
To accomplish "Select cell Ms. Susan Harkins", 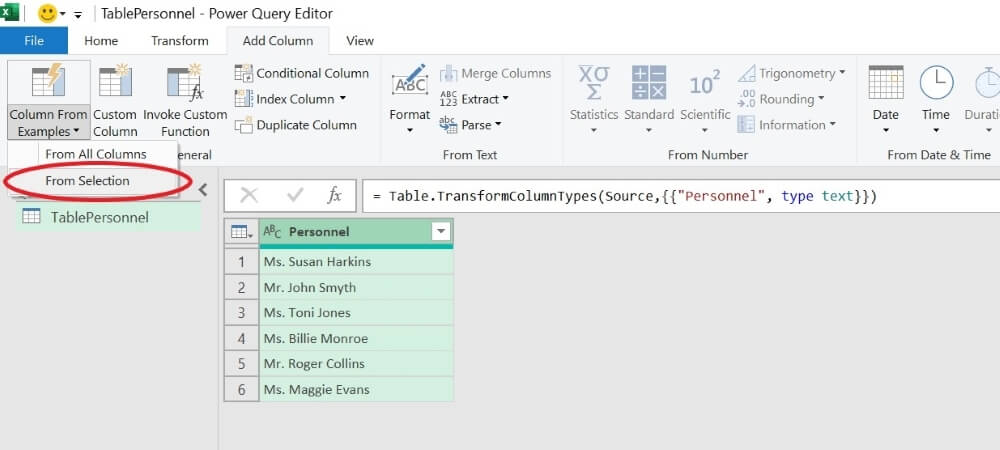I will pos(356,262).
